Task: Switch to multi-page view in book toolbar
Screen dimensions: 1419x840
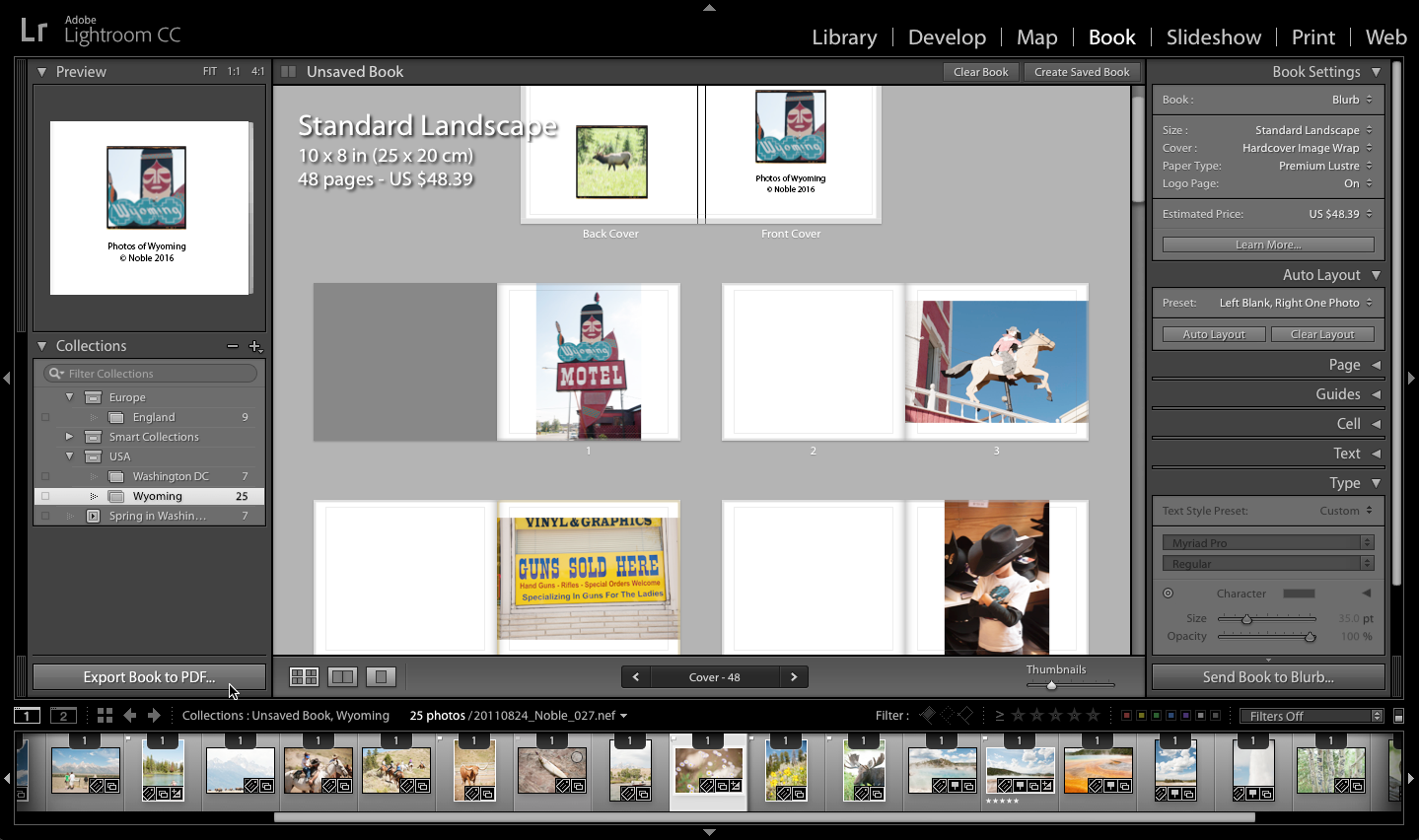Action: point(304,676)
